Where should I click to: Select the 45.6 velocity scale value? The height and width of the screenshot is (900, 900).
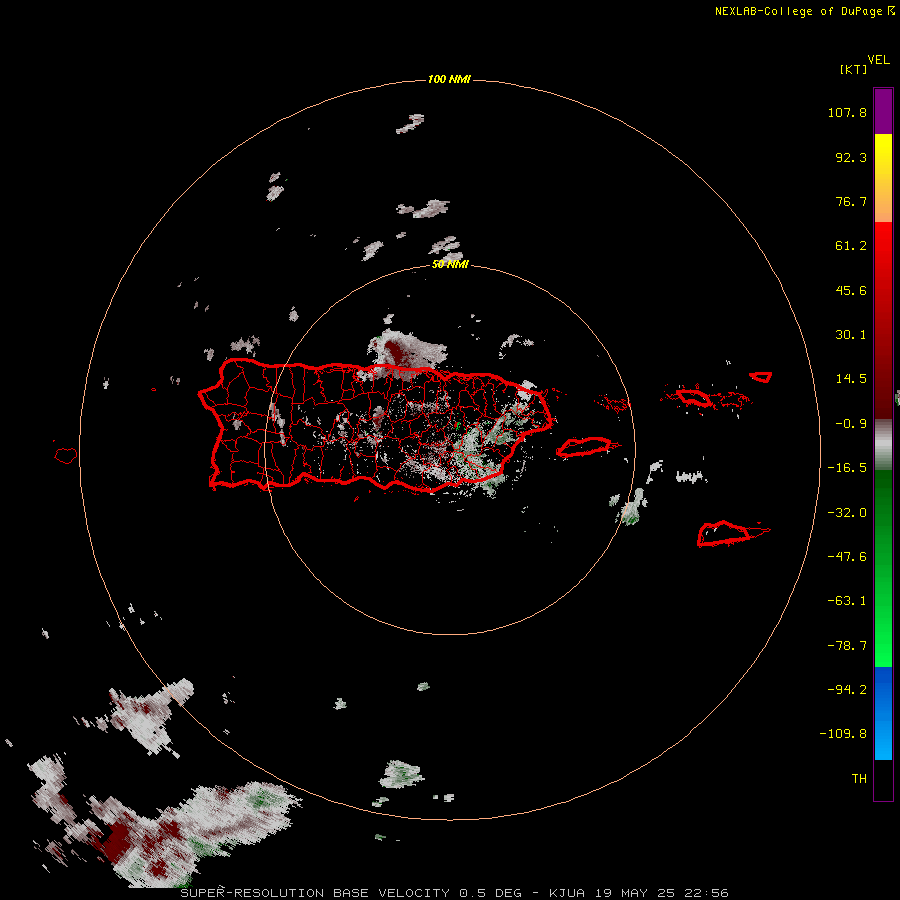(851, 290)
